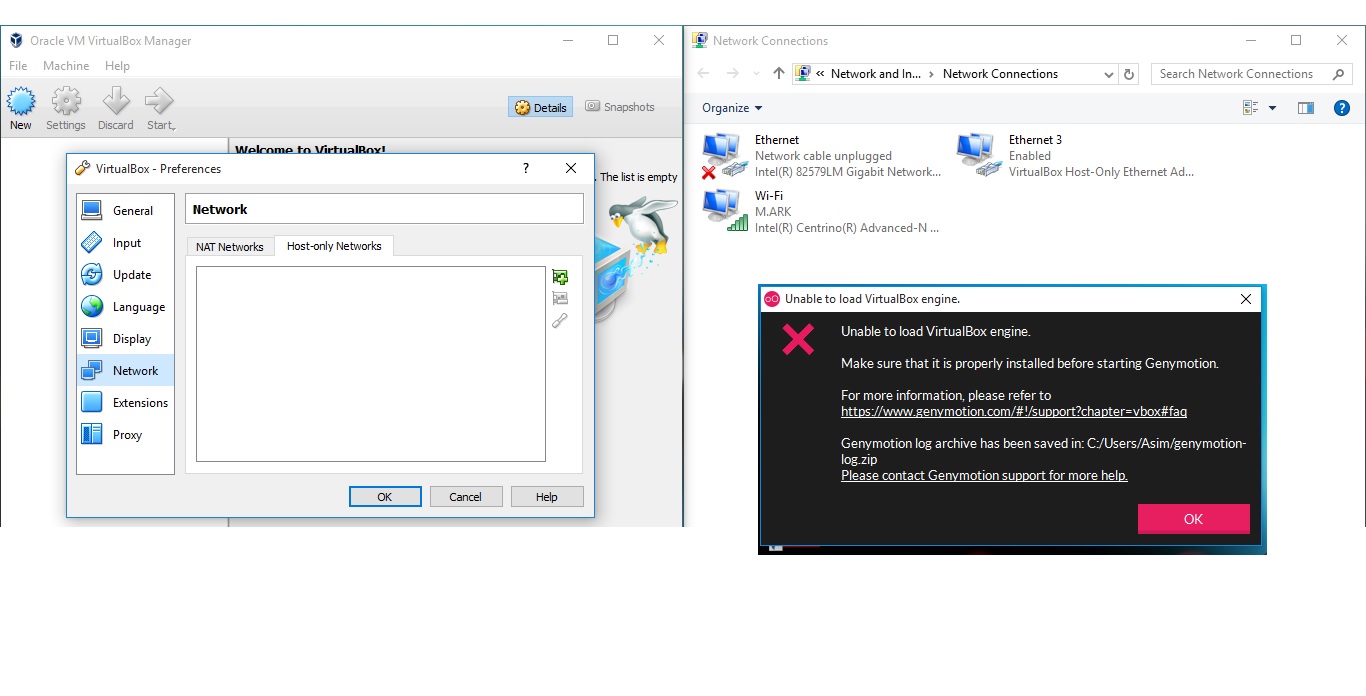The image size is (1366, 696).
Task: Close the Genymotion error dialog
Action: click(1246, 299)
